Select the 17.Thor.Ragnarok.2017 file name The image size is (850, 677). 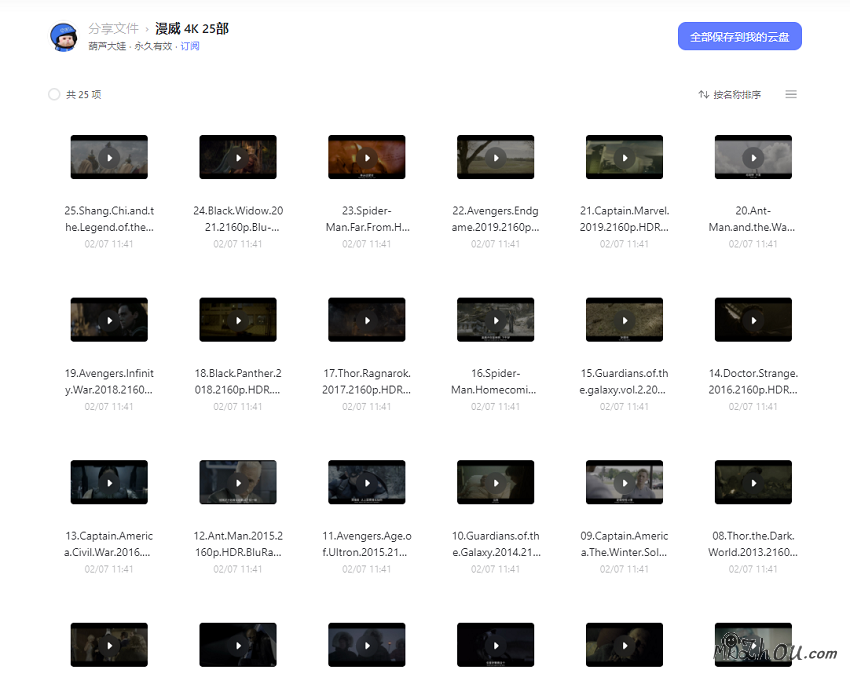tap(366, 382)
